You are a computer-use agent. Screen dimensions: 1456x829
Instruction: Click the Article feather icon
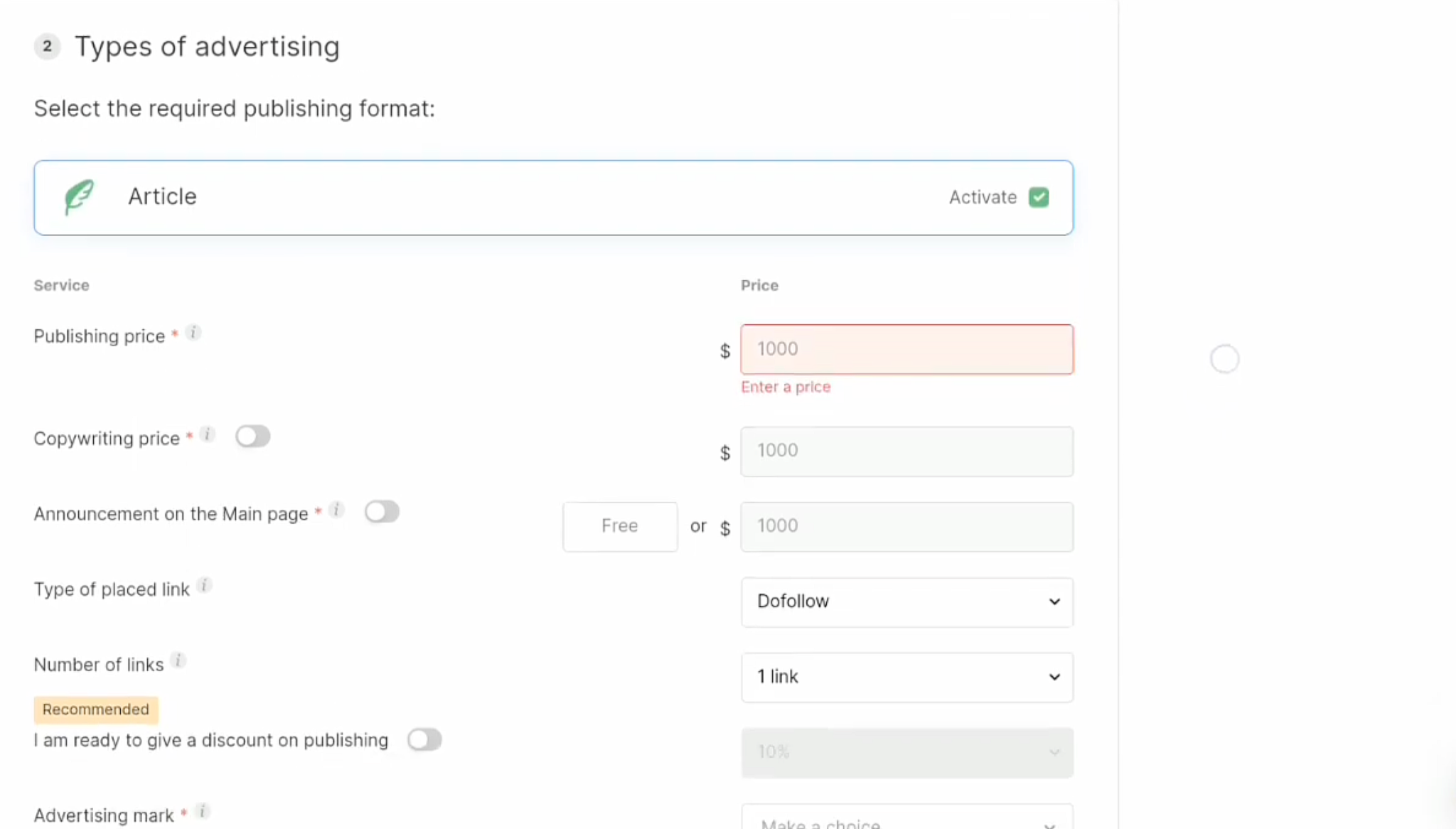pos(79,197)
